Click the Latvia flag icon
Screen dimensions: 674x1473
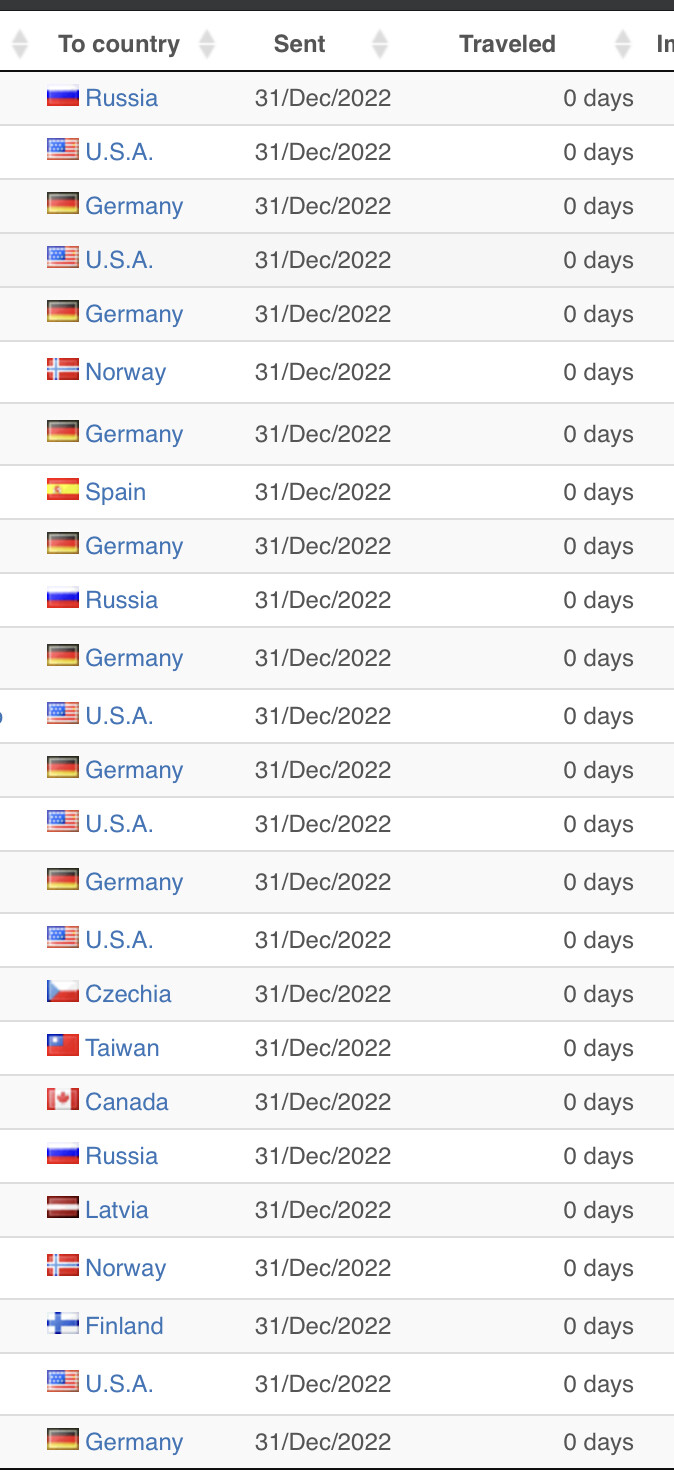63,1208
